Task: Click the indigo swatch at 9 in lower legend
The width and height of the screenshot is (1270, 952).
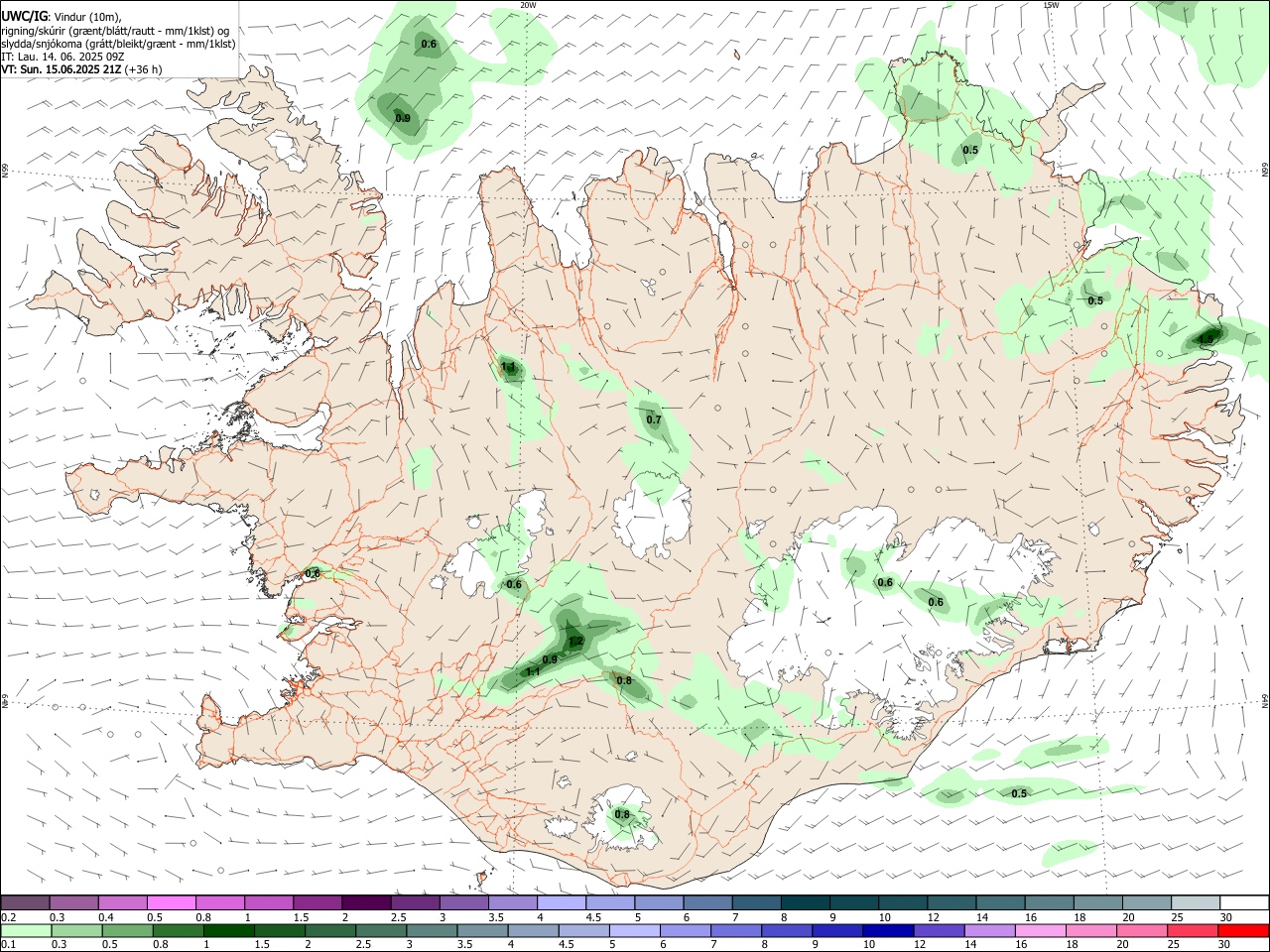Action: [836, 930]
